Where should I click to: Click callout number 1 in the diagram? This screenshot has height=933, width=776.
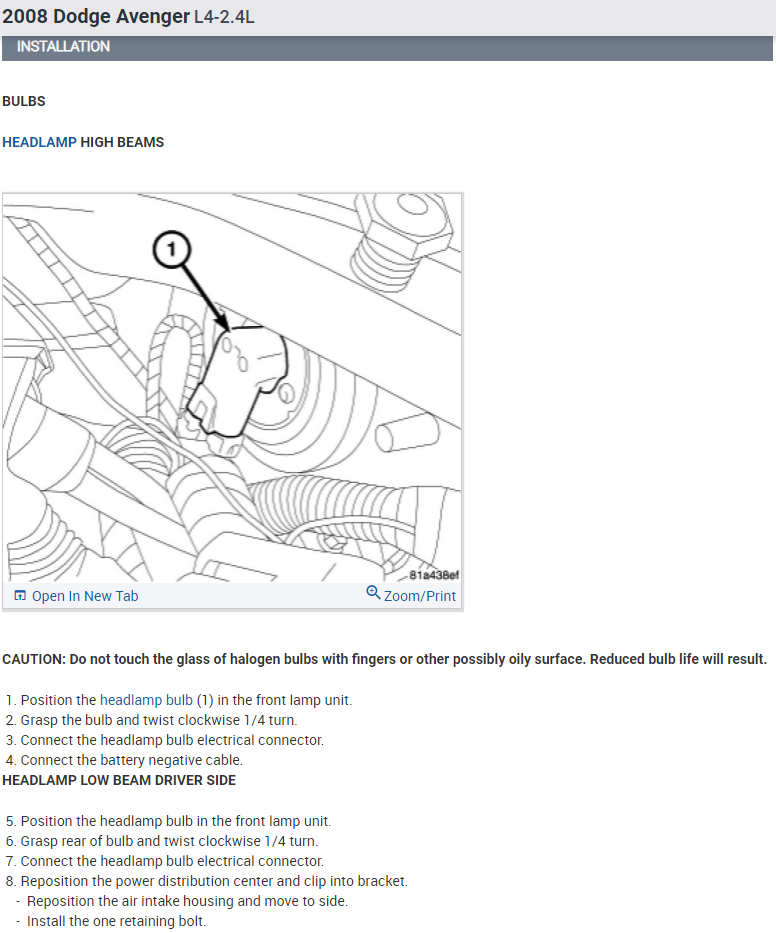click(x=172, y=249)
